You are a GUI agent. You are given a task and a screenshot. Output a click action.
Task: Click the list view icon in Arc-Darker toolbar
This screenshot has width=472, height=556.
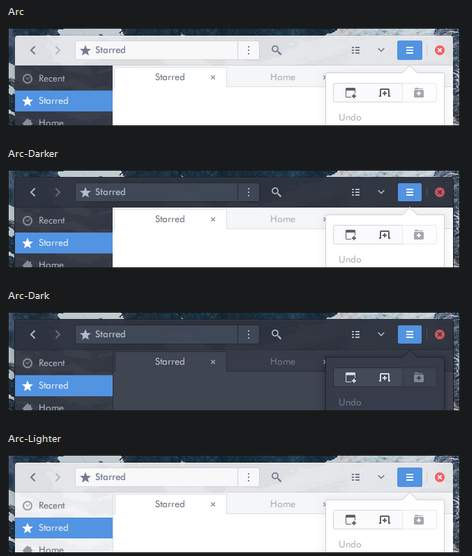click(356, 192)
